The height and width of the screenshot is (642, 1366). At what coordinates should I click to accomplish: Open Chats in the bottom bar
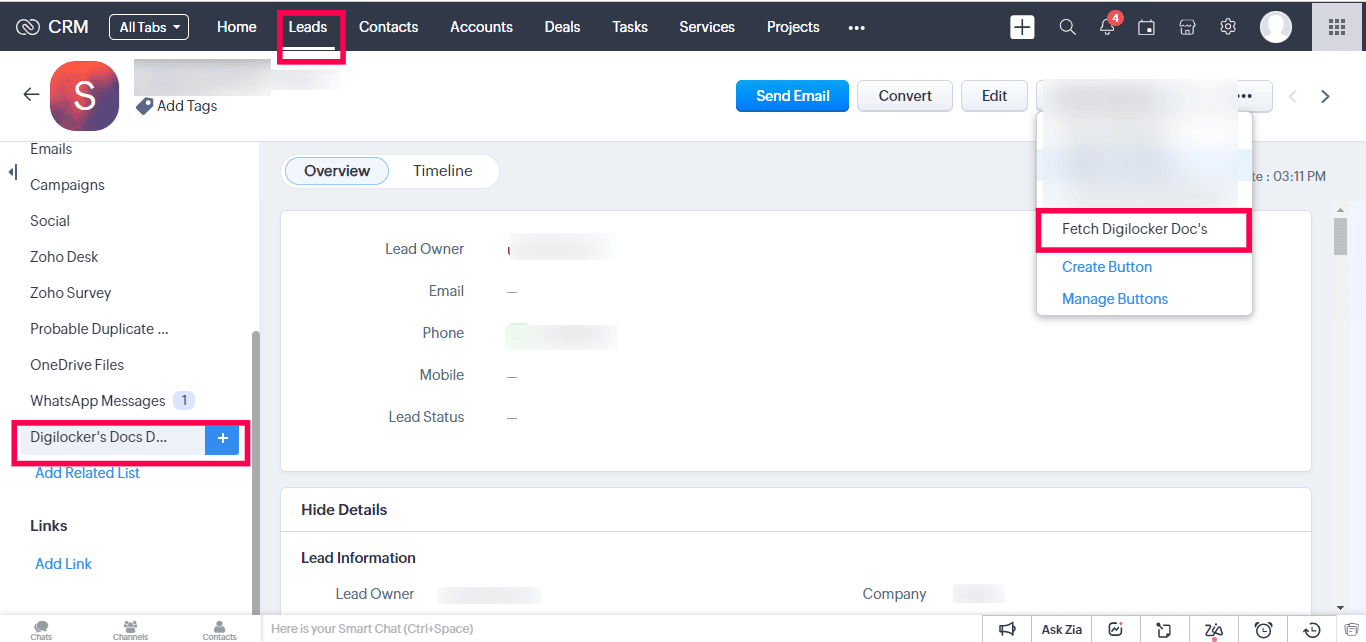click(41, 629)
